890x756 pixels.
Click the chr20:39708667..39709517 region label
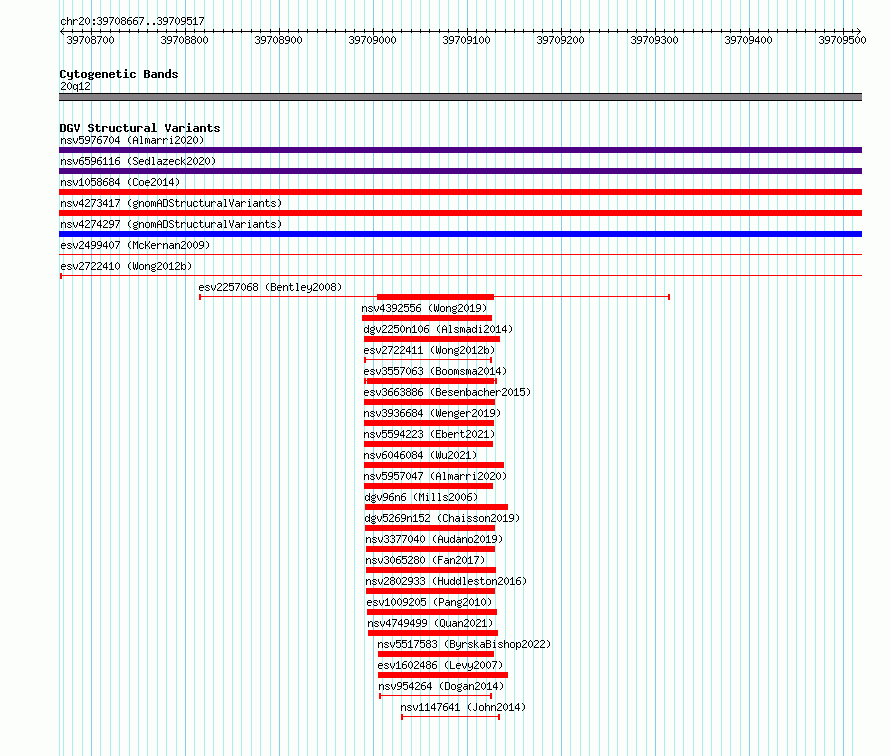pyautogui.click(x=132, y=21)
